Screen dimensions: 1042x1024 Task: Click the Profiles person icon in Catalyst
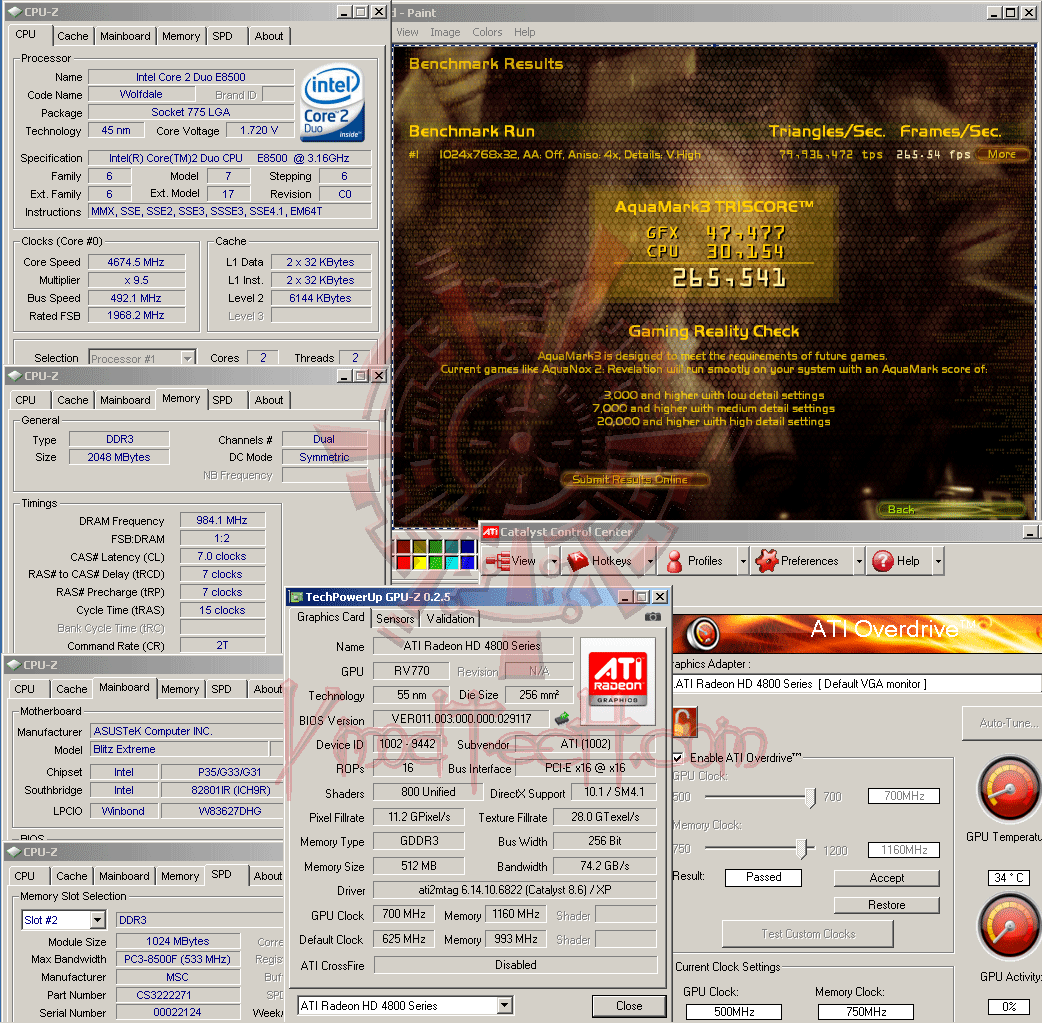coord(675,562)
